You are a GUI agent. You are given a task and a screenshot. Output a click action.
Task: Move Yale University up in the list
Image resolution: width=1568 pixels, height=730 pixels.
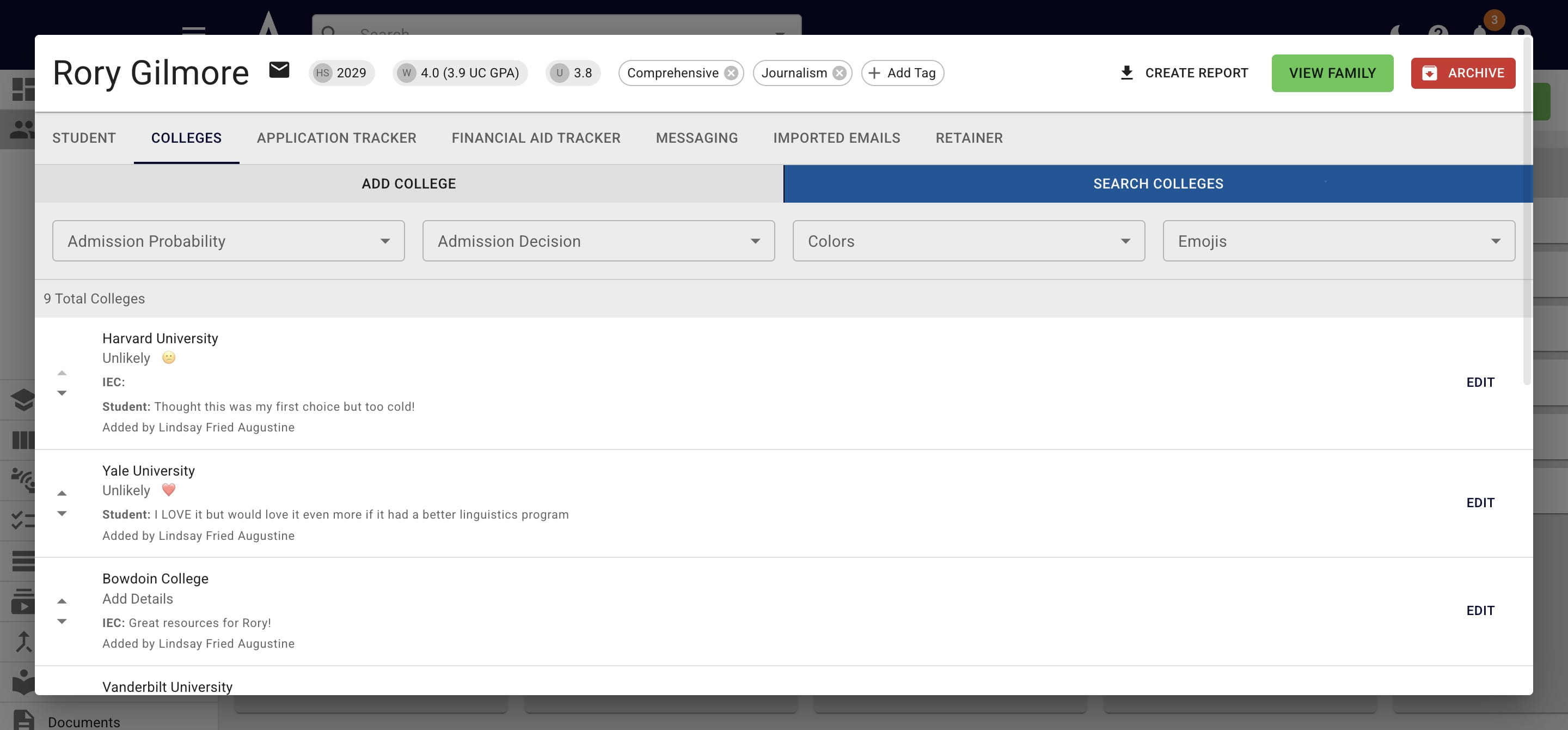click(x=62, y=492)
